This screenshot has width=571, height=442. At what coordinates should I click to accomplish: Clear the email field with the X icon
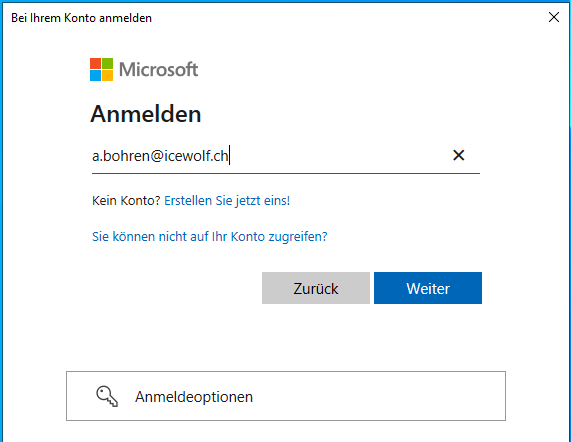pyautogui.click(x=458, y=155)
